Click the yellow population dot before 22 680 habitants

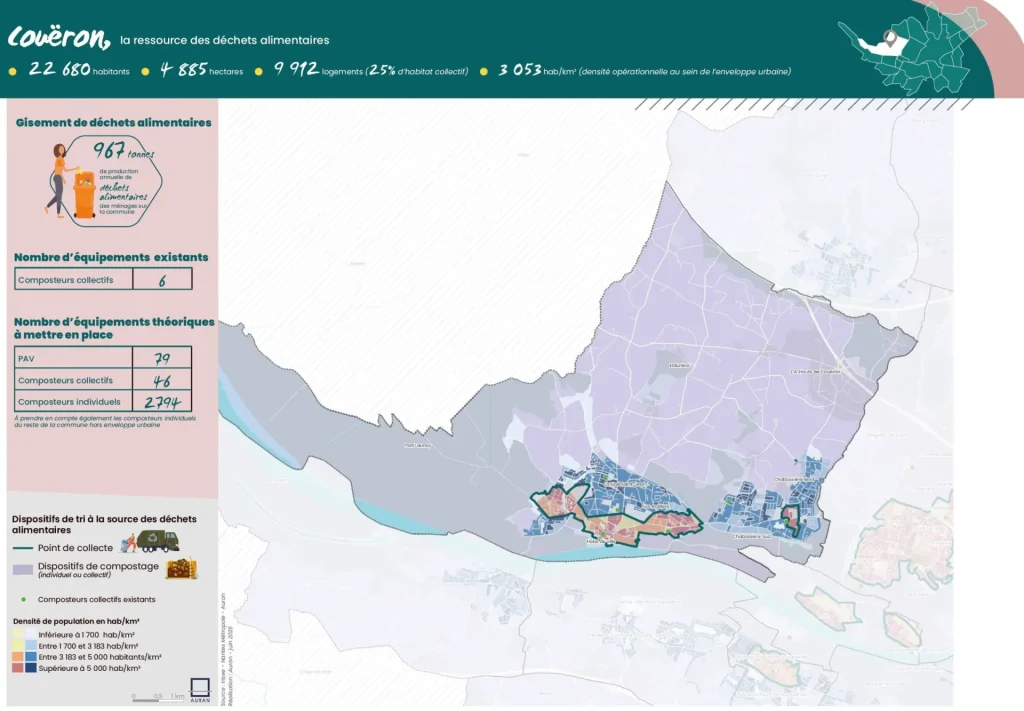(x=12, y=73)
